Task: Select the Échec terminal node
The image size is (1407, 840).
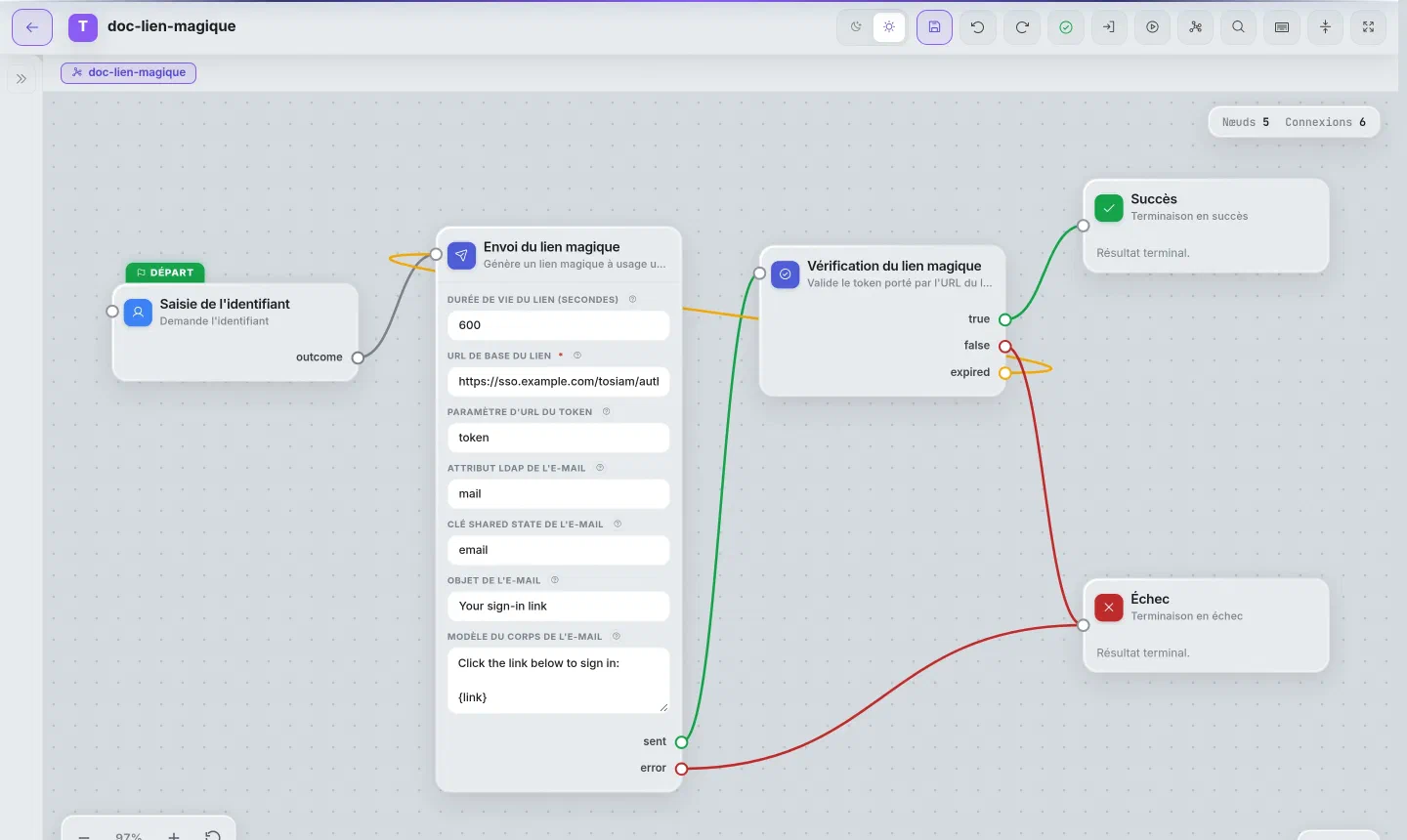Action: pyautogui.click(x=1207, y=625)
